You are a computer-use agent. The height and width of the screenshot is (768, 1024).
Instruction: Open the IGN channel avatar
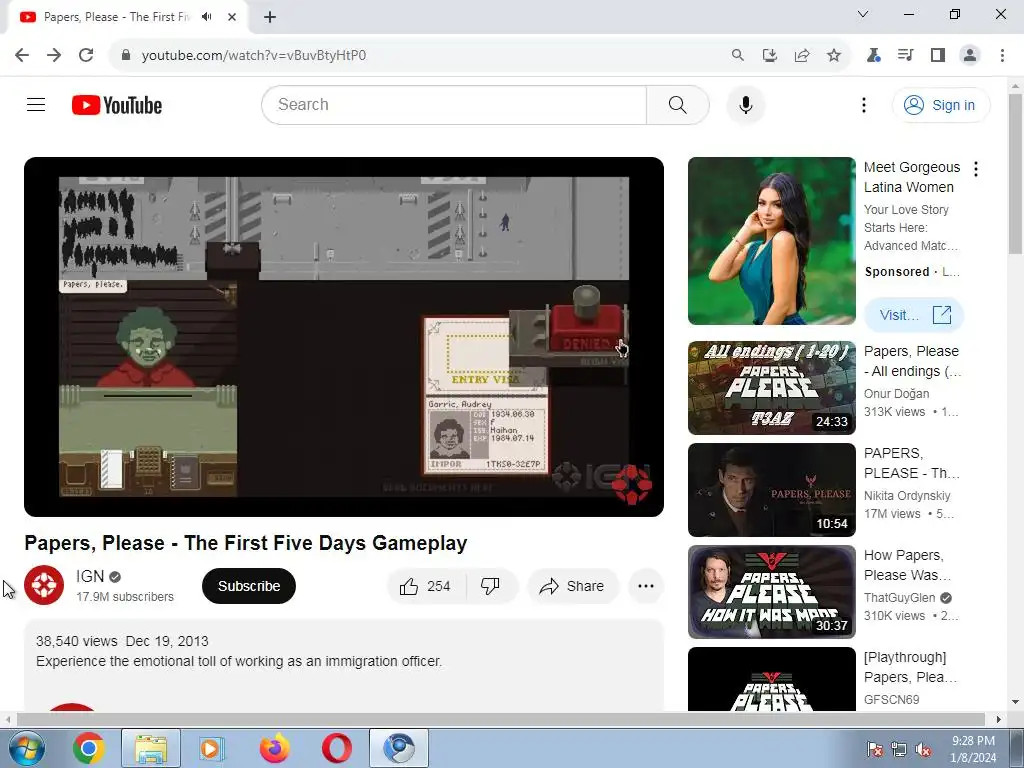44,585
